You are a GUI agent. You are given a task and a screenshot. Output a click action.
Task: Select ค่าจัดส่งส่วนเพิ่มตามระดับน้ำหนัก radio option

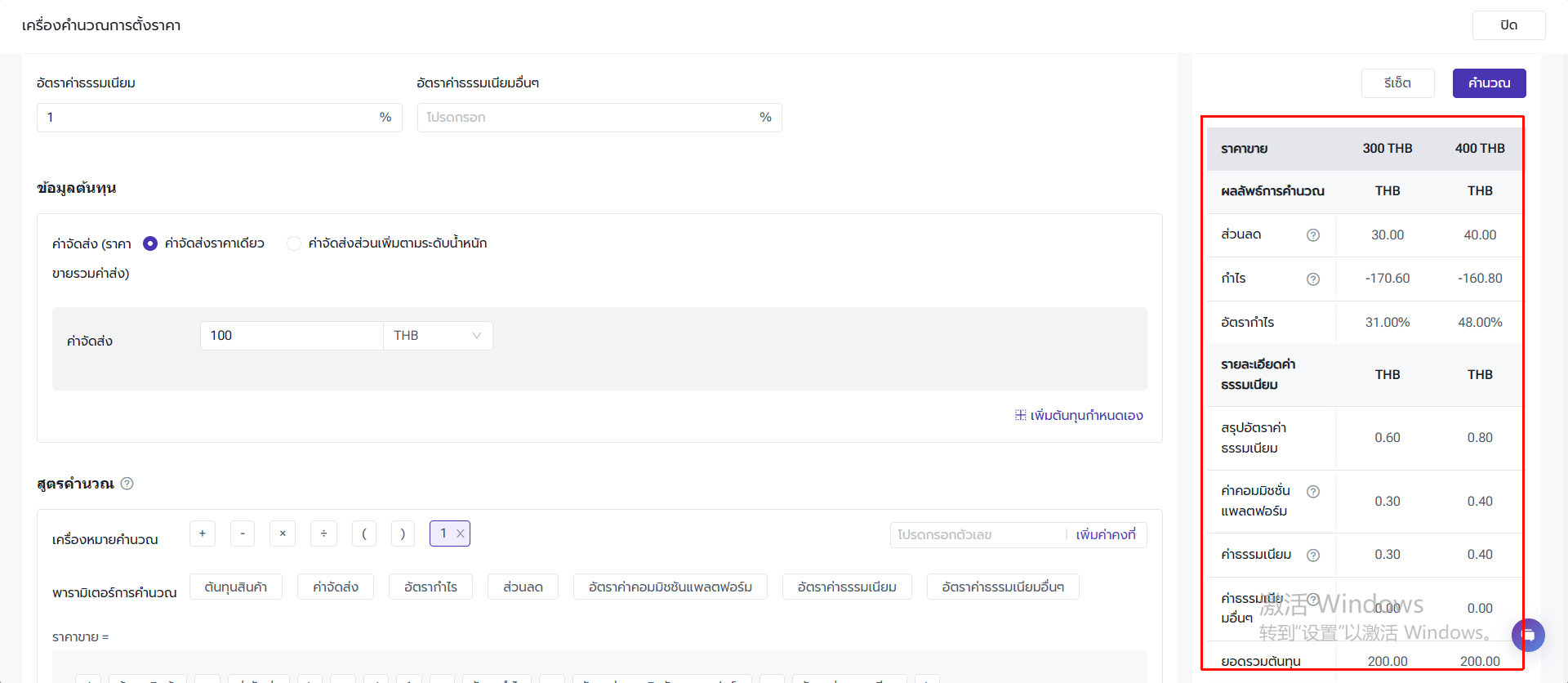[x=294, y=243]
